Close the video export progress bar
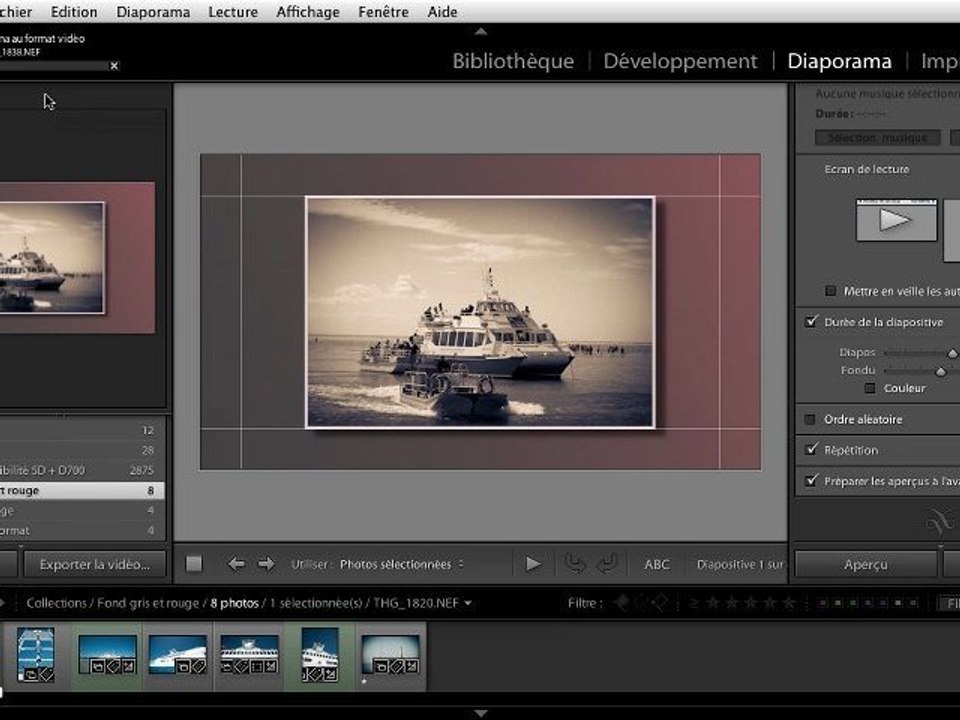Image resolution: width=960 pixels, height=720 pixels. point(114,66)
